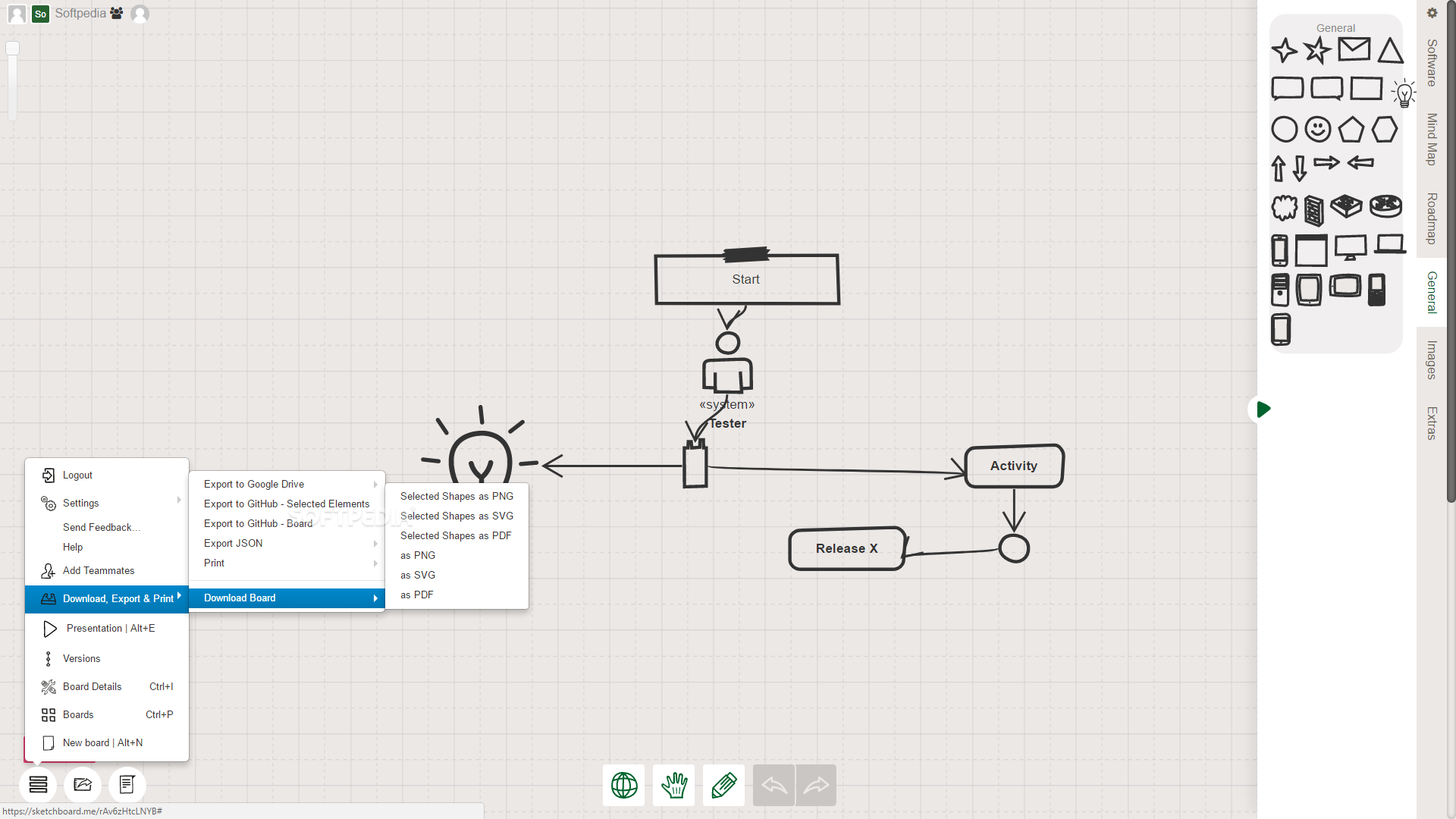Image resolution: width=1456 pixels, height=819 pixels.
Task: Choose Selected Shapes as SVG
Action: pos(457,516)
